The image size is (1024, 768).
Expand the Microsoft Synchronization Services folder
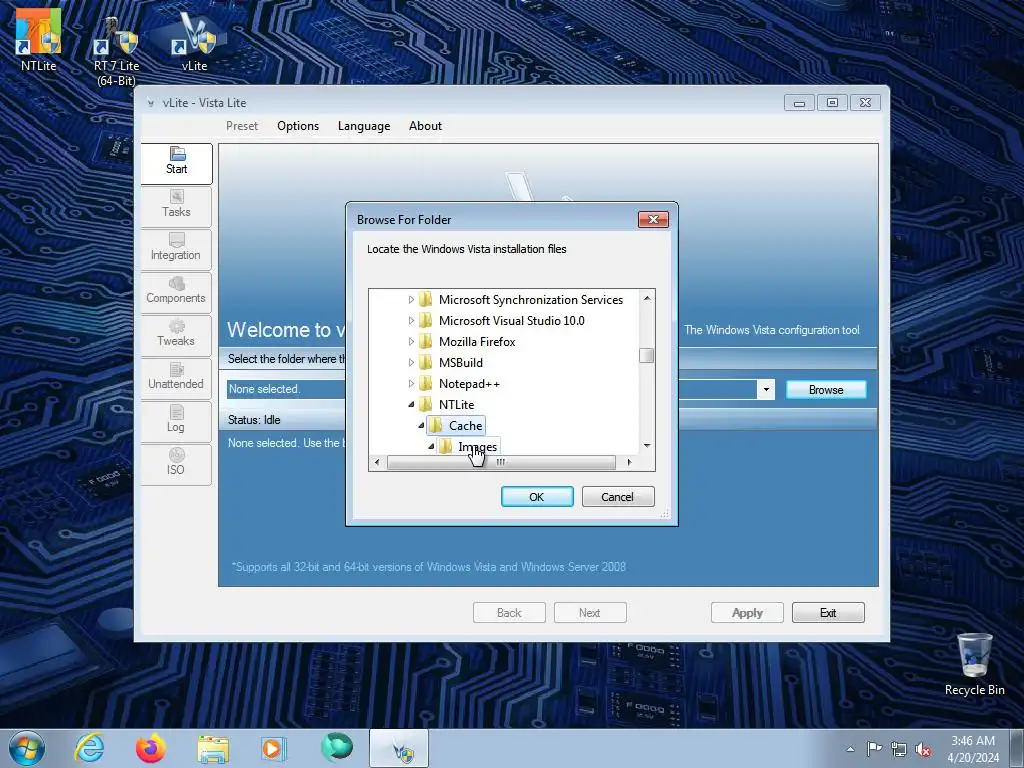click(411, 300)
